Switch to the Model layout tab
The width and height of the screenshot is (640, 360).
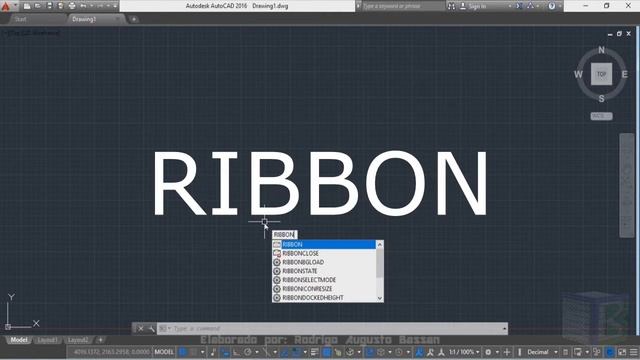19,340
